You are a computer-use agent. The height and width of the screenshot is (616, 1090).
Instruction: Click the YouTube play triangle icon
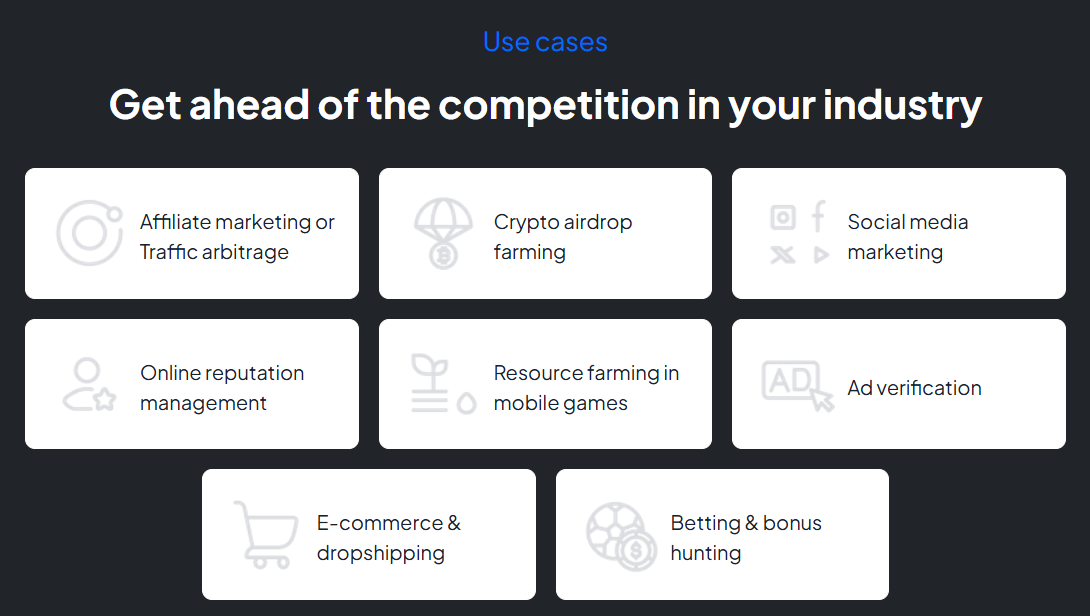[x=821, y=255]
